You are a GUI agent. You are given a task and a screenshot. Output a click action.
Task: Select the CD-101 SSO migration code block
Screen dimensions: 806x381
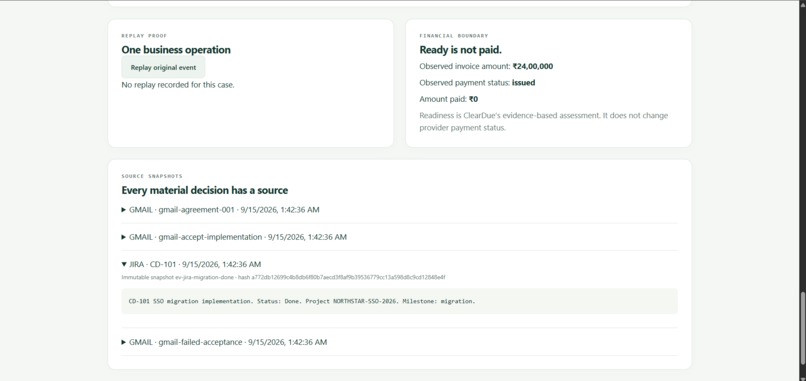tap(399, 301)
